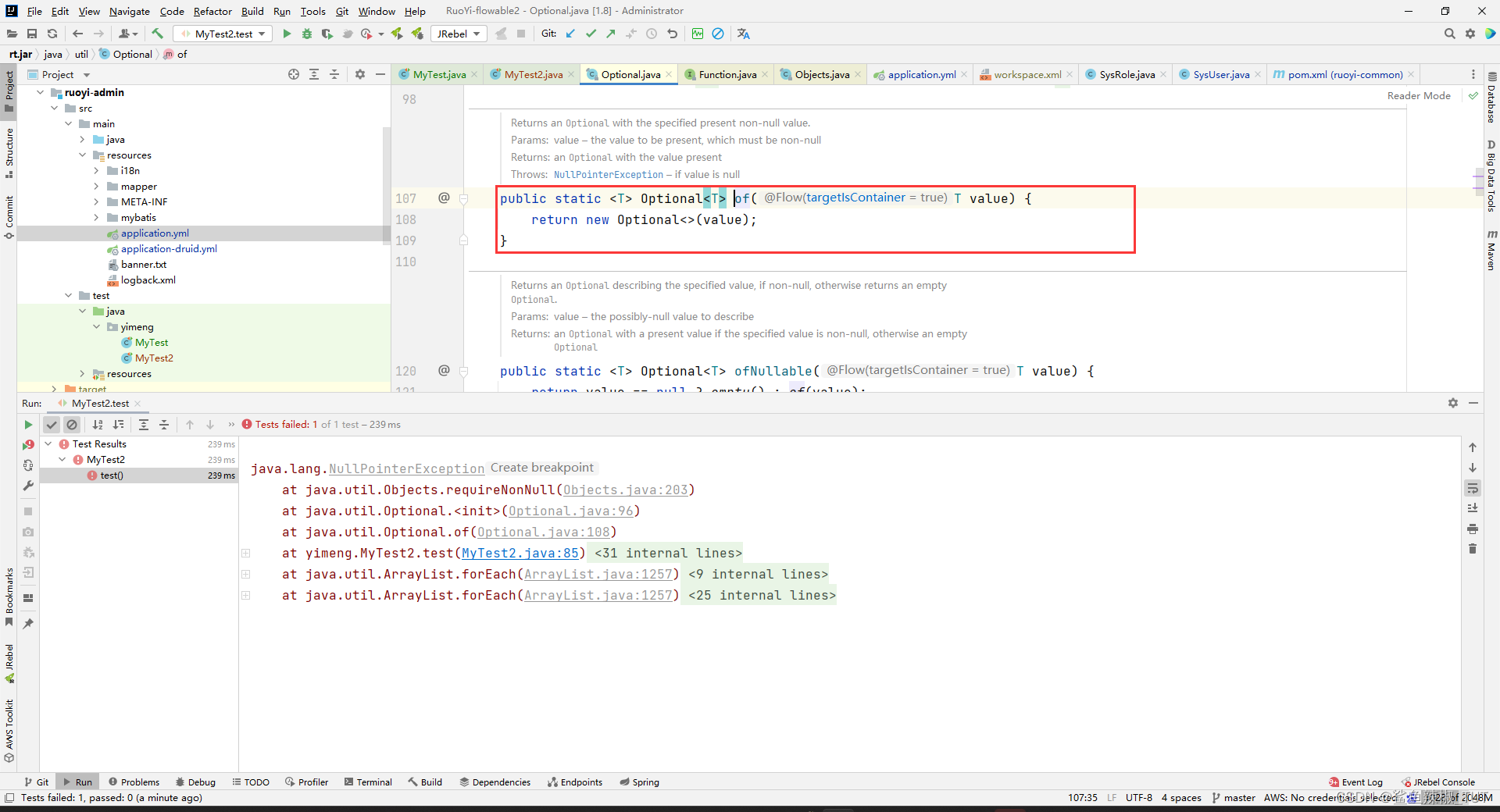Click the green Run button in the main toolbar
The height and width of the screenshot is (812, 1500).
(287, 34)
